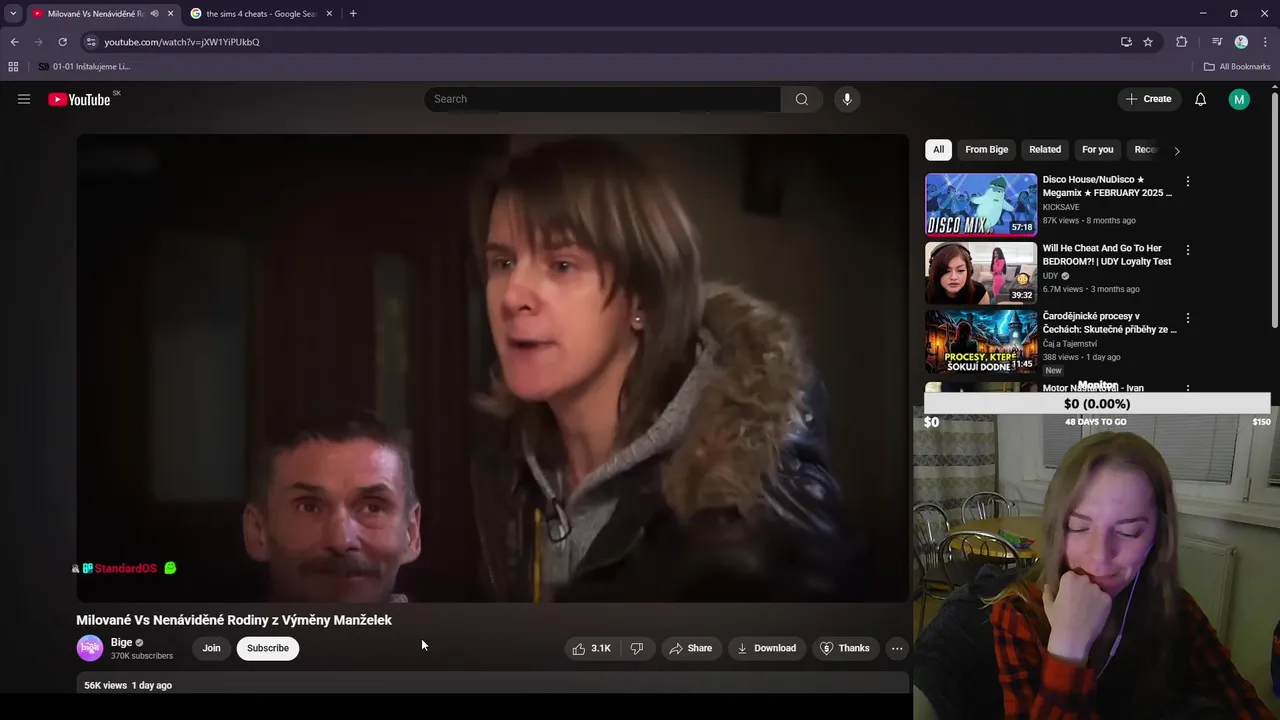Close 'the sims 4 cheats' tab
This screenshot has height=720, width=1280.
point(329,14)
